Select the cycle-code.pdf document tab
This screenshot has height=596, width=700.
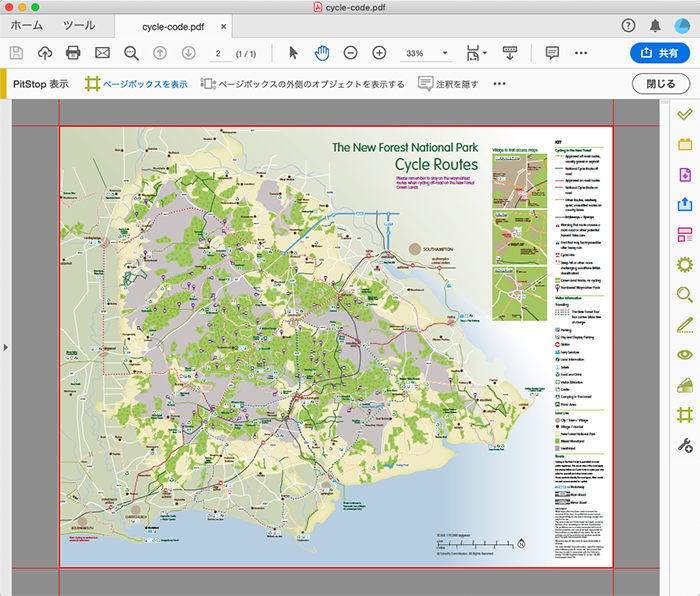173,27
